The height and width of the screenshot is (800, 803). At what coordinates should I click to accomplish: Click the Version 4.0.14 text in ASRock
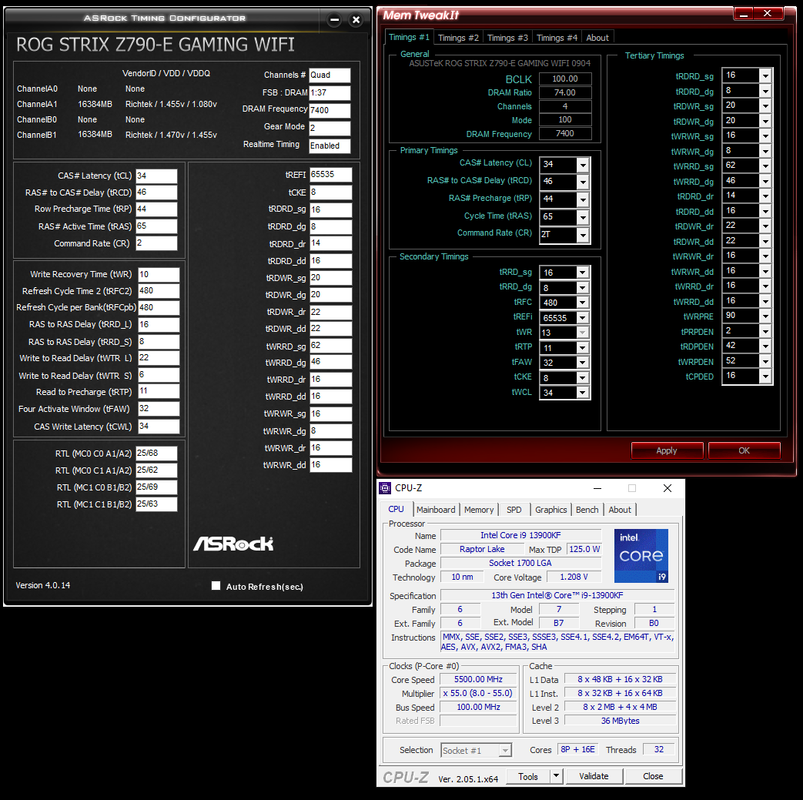43,585
